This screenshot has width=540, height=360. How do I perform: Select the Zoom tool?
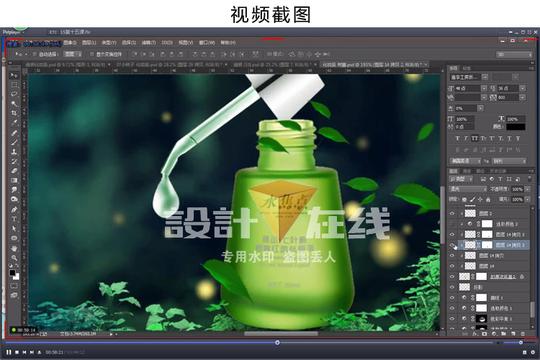pos(14,258)
